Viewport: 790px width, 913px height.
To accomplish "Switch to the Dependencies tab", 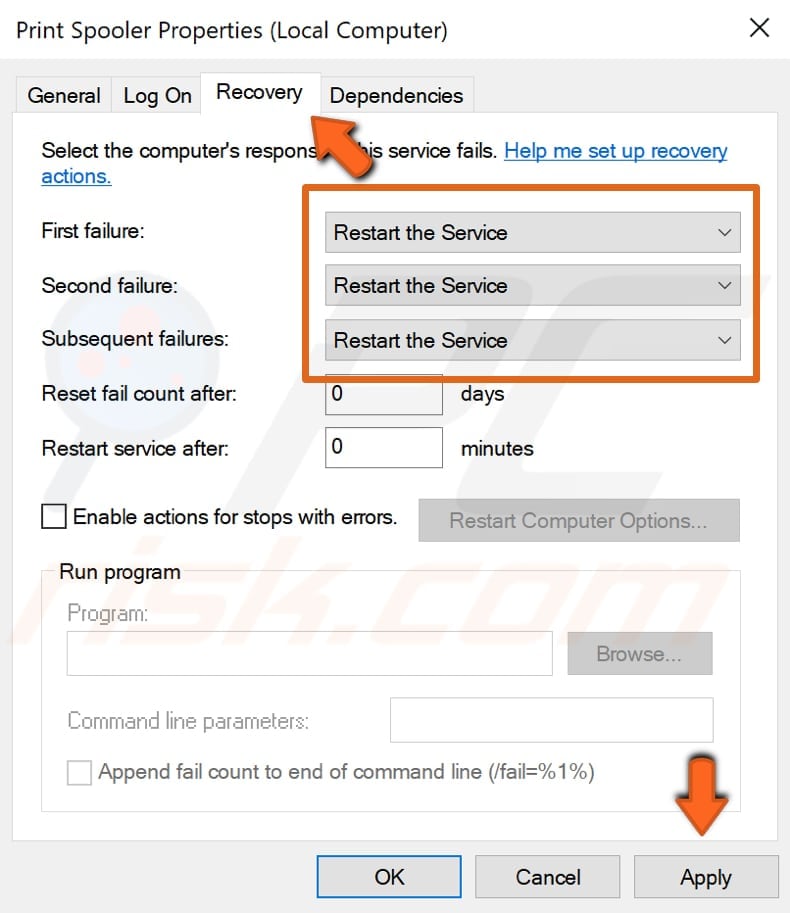I will 397,95.
